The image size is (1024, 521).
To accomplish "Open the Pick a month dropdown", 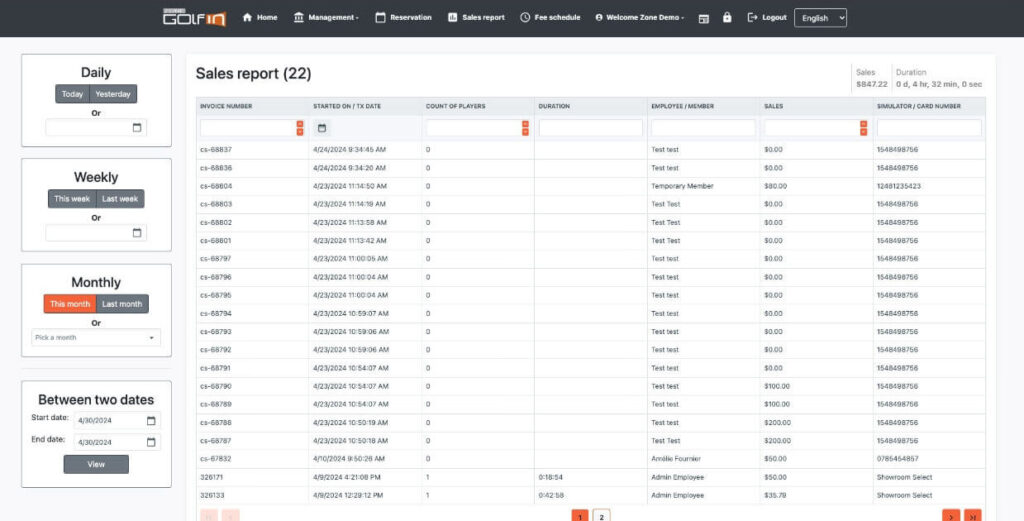I will pyautogui.click(x=96, y=338).
